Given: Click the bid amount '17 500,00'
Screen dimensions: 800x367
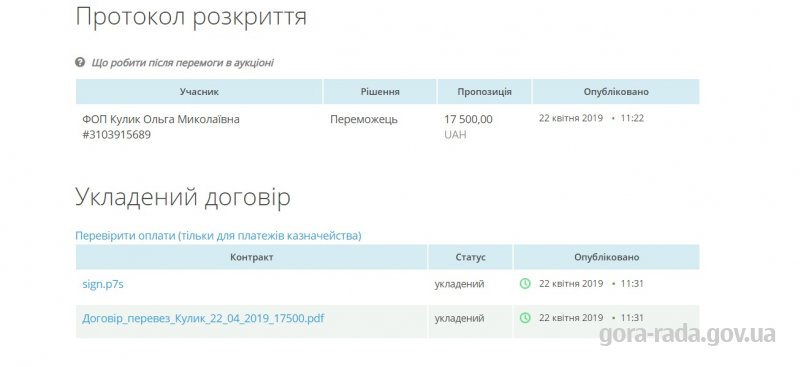Looking at the screenshot, I should click(468, 119).
